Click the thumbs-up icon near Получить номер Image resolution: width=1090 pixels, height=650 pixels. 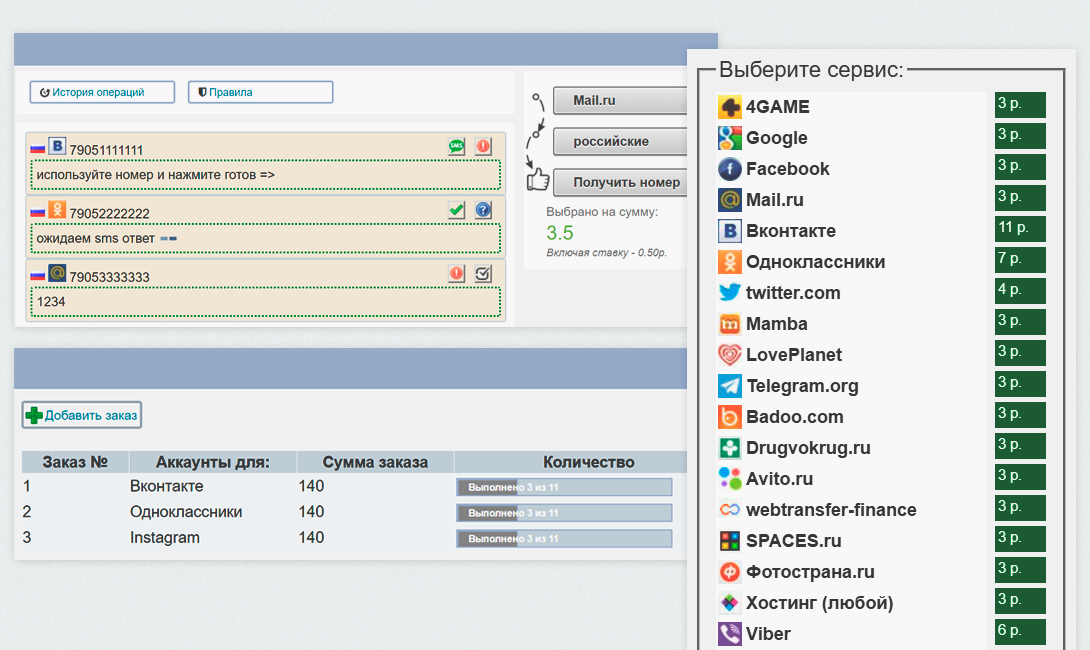537,179
